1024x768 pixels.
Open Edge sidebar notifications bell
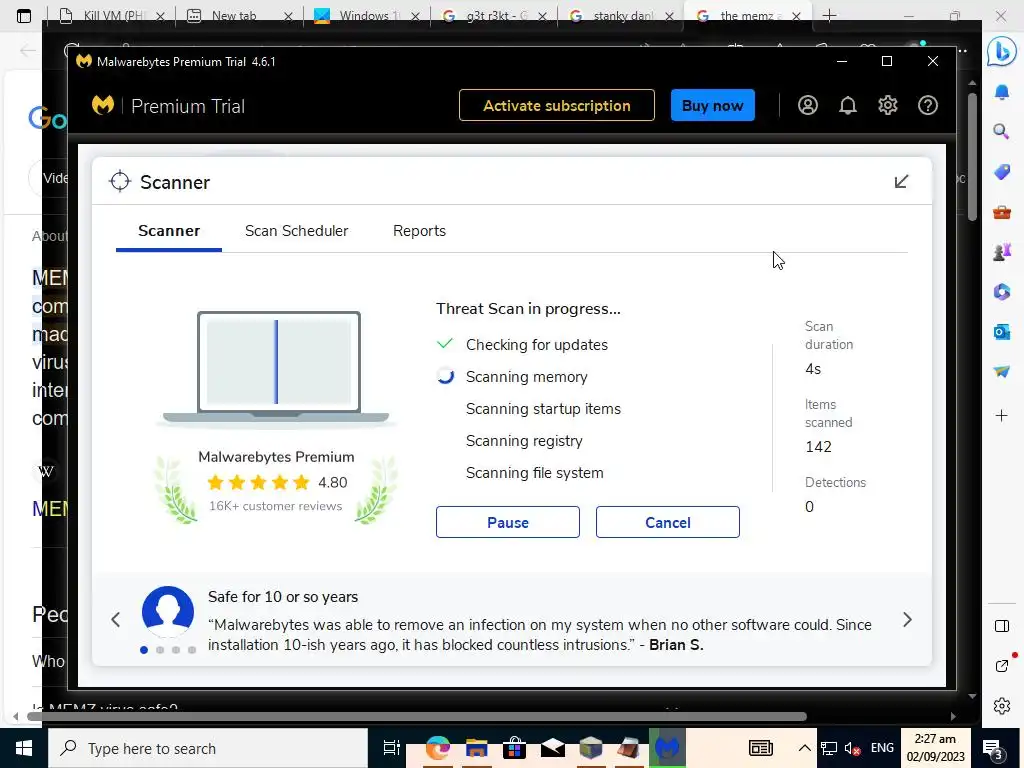tap(1001, 91)
